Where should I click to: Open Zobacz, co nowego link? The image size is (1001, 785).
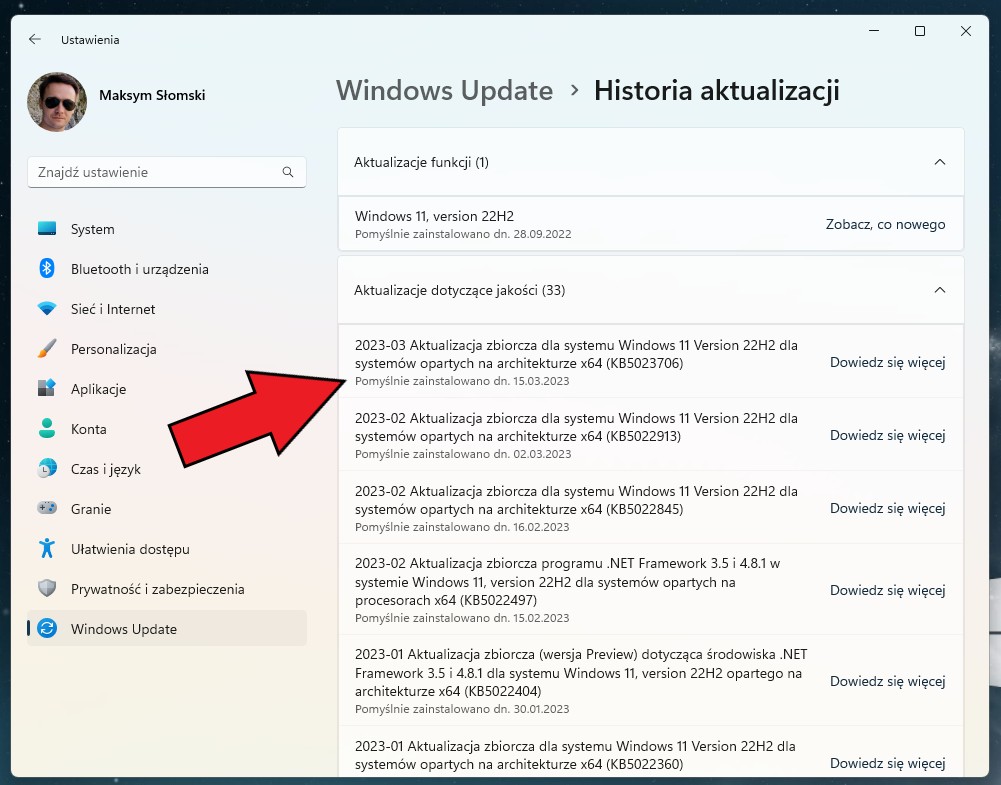[x=885, y=224]
